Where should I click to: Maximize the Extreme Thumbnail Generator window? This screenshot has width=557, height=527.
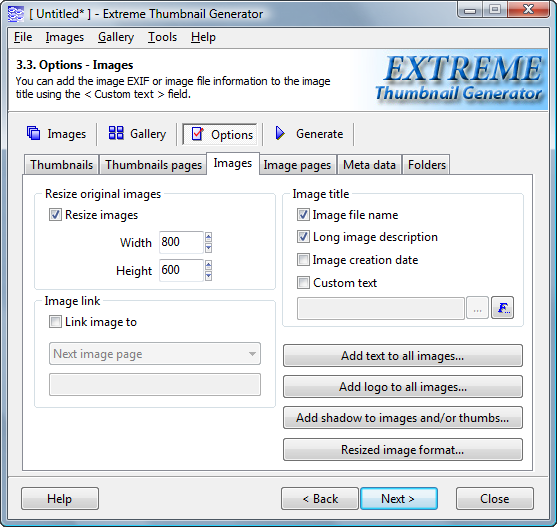pyautogui.click(x=495, y=10)
